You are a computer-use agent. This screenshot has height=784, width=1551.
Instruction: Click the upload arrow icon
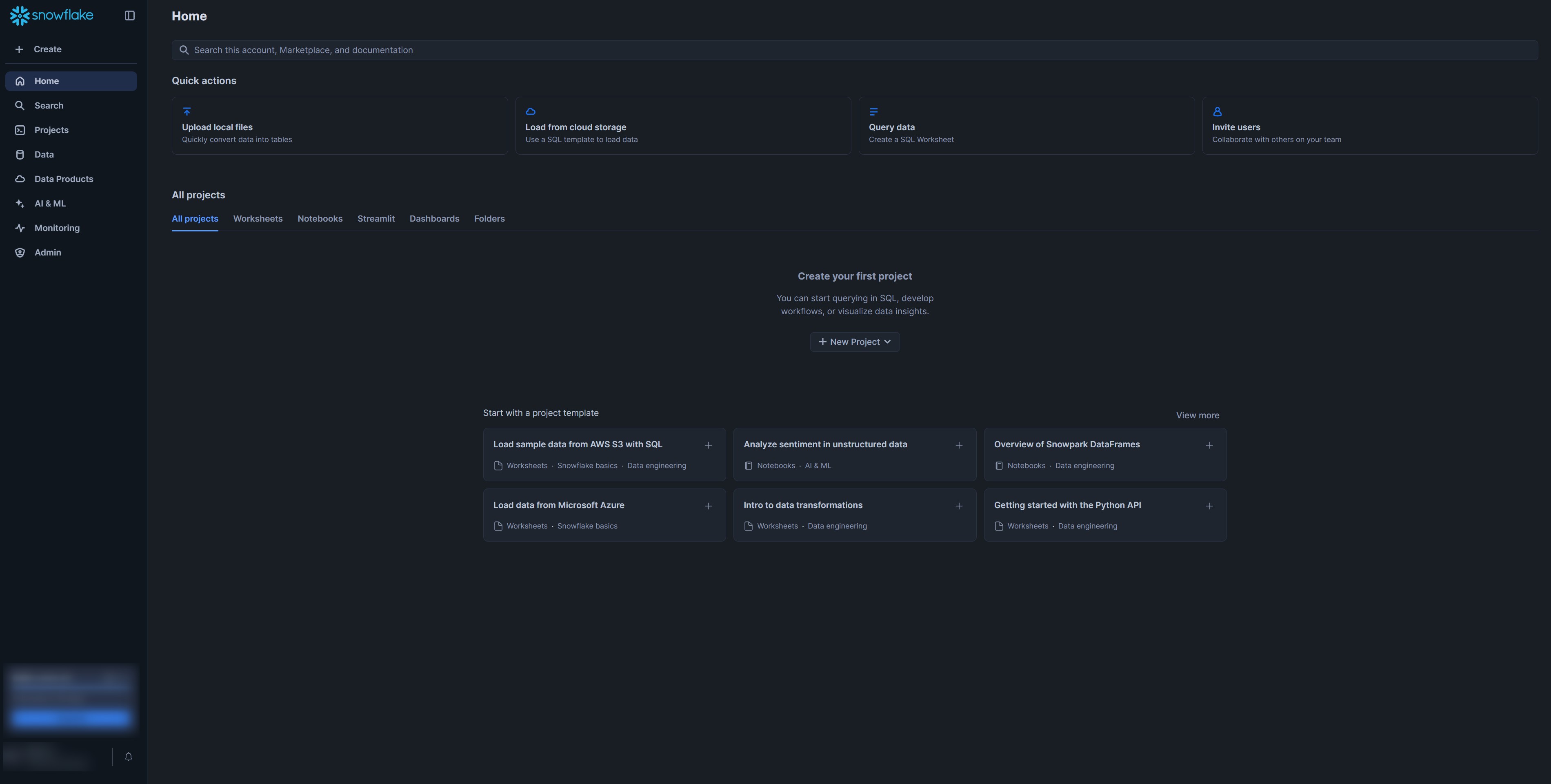[x=187, y=111]
